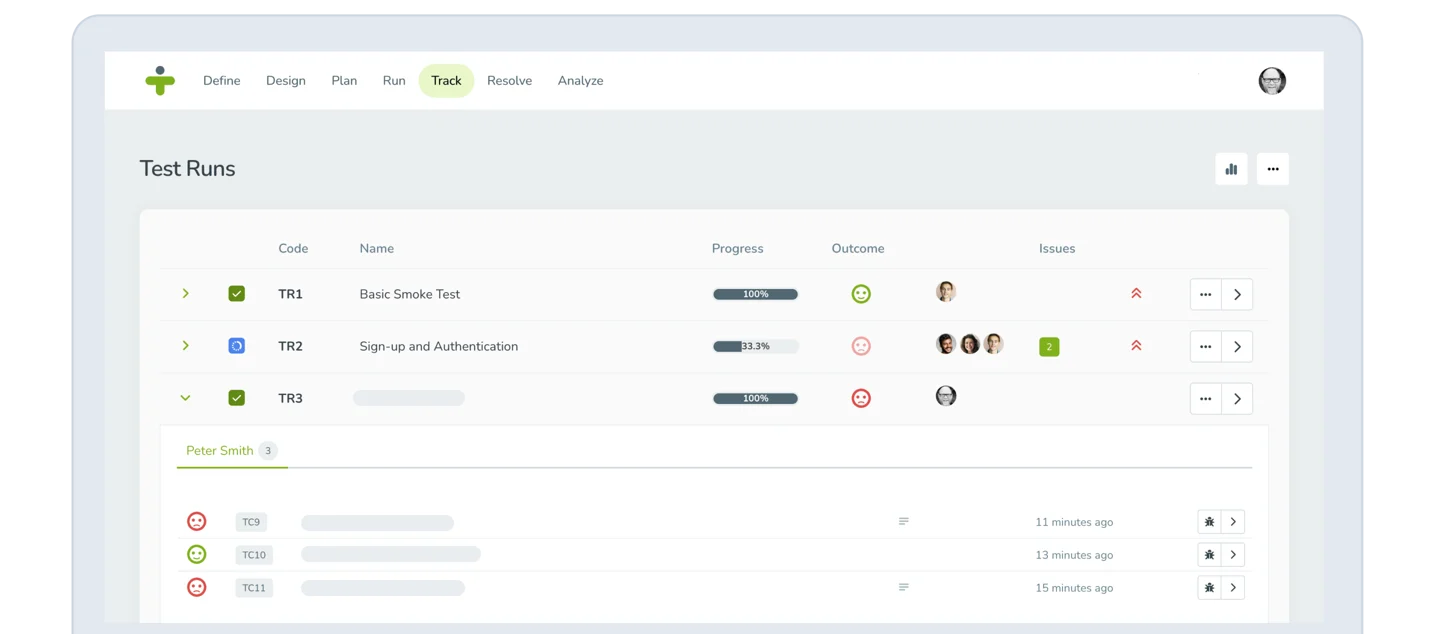Open TC9 details arrow
Image resolution: width=1432 pixels, height=634 pixels.
tap(1234, 522)
